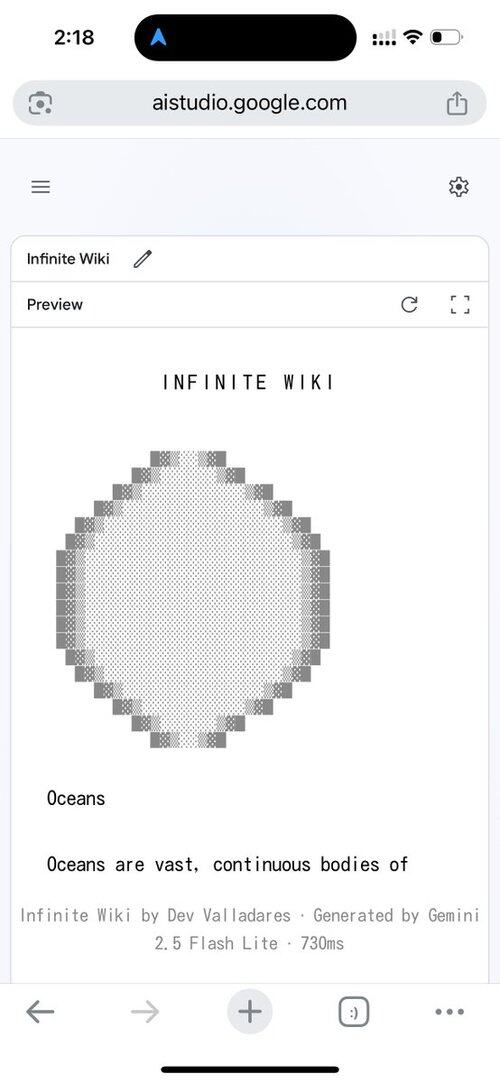Tap the ASCII ocean artwork
This screenshot has height=1083, width=500.
point(193,599)
